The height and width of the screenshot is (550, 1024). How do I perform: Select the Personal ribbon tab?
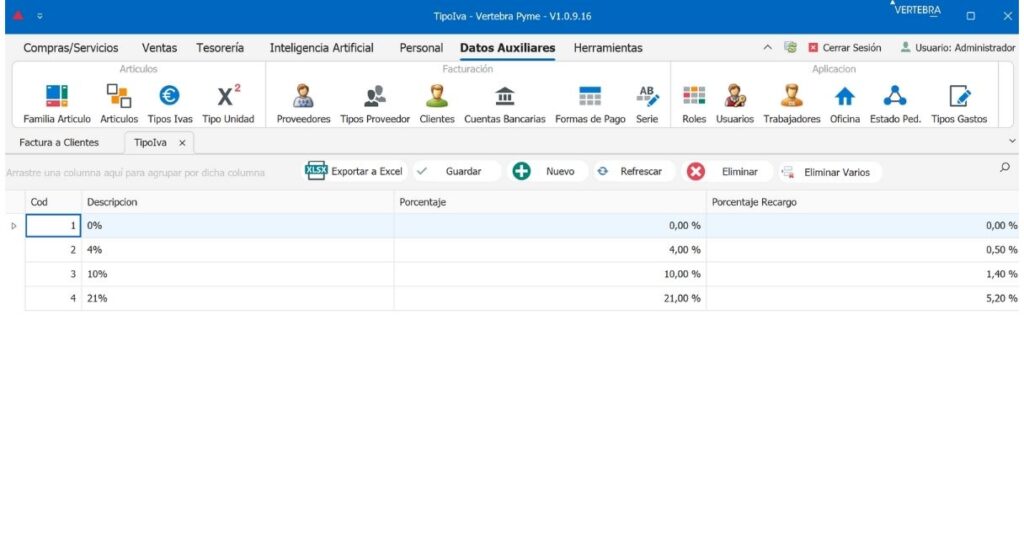click(x=421, y=48)
